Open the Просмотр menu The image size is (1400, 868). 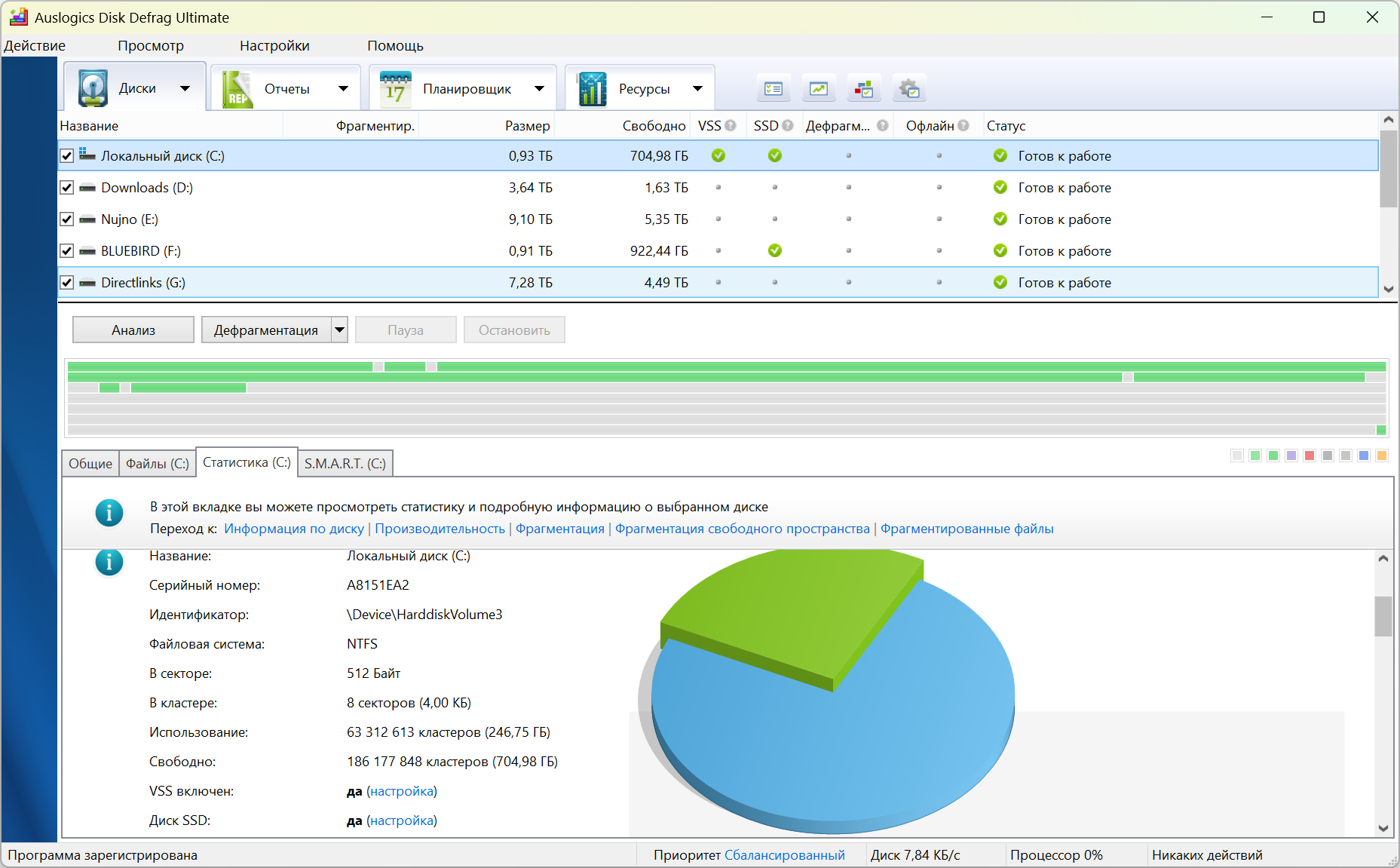point(151,46)
